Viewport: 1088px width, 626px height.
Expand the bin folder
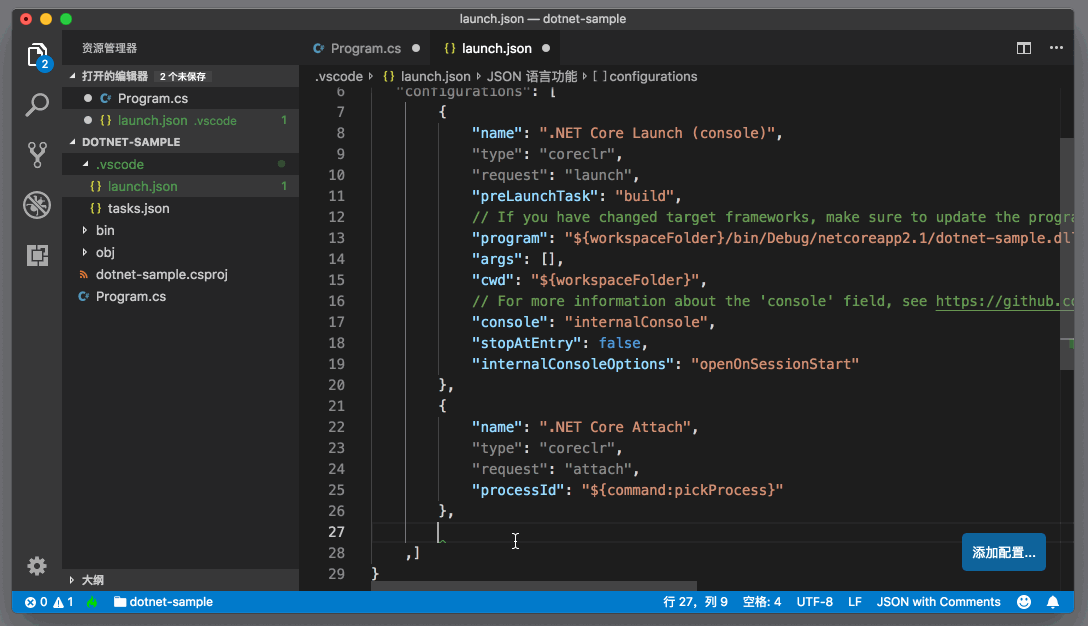coord(105,230)
